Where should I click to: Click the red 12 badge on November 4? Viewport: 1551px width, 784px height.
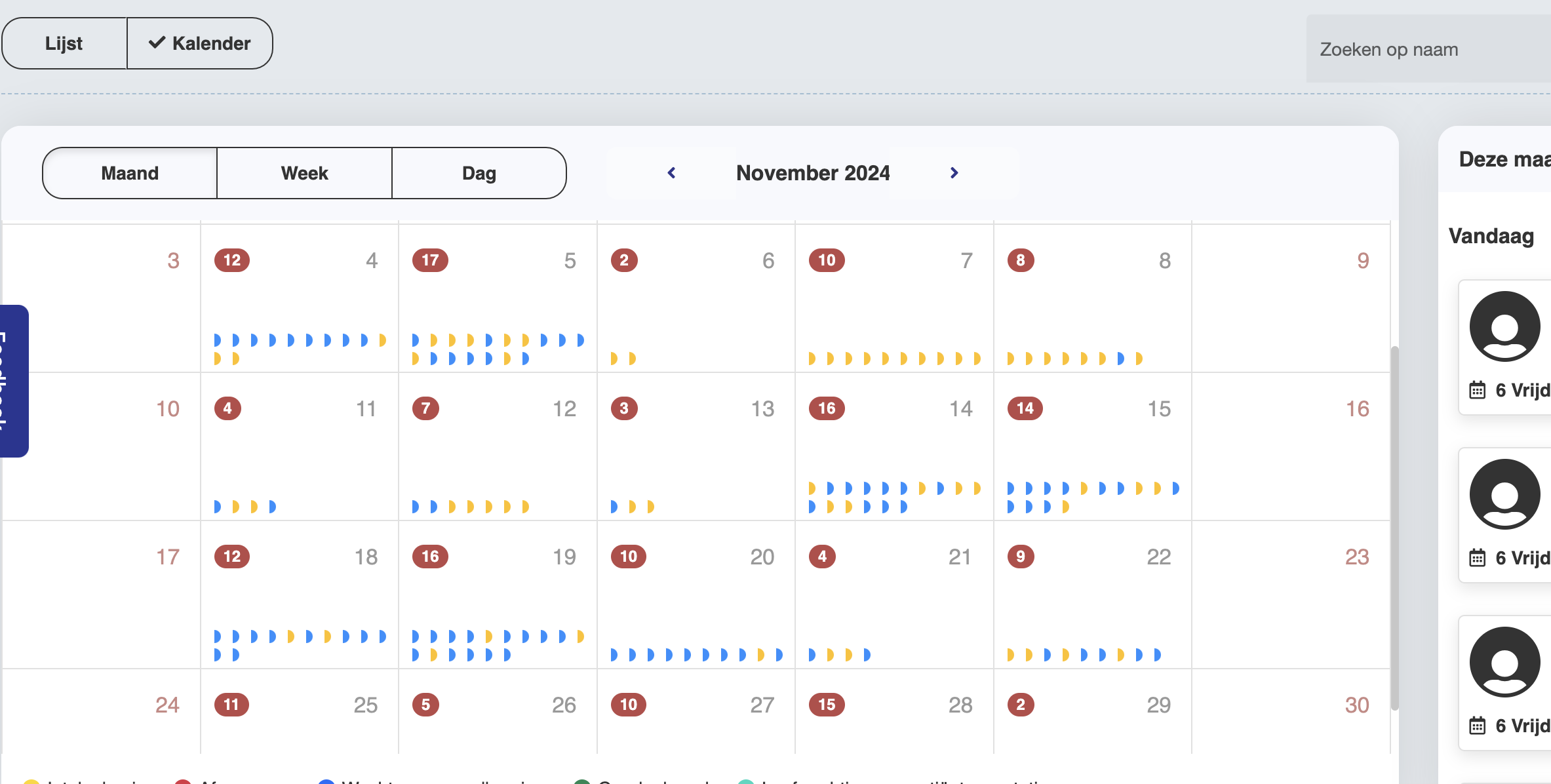[232, 260]
